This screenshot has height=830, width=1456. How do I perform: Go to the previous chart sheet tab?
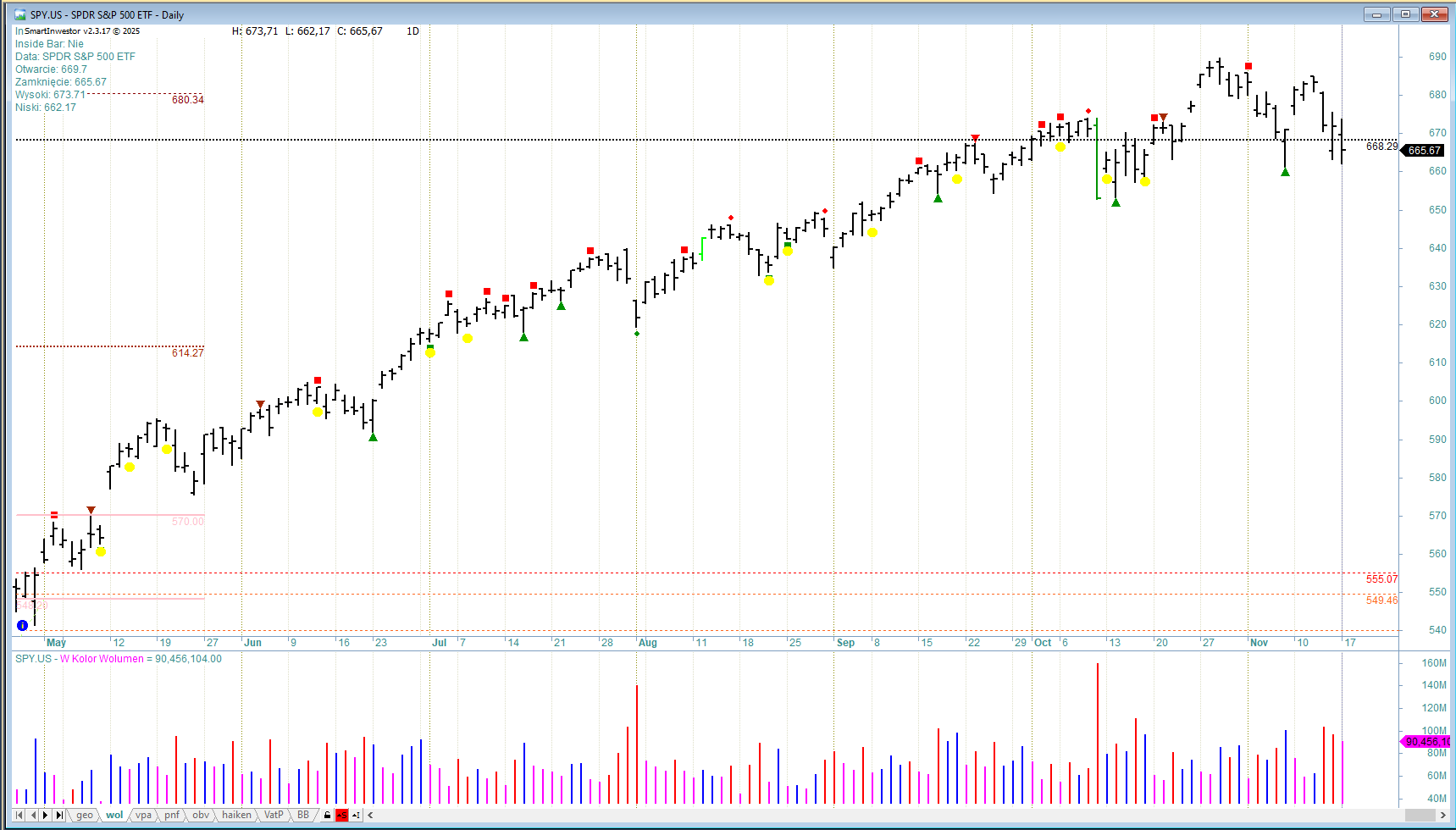pos(33,815)
